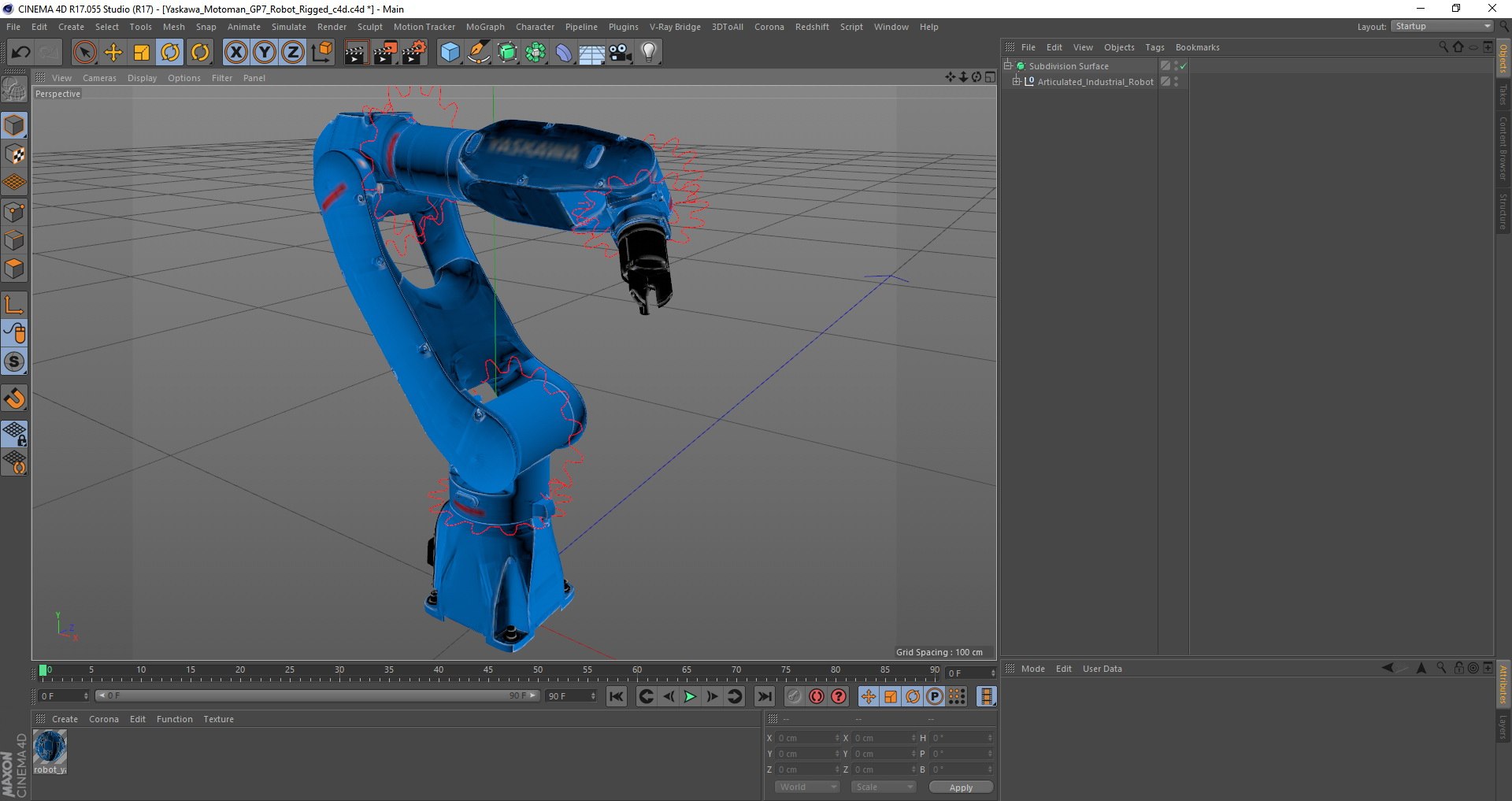This screenshot has width=1512, height=801.
Task: Click the Render to Picture Viewer icon
Action: [385, 53]
